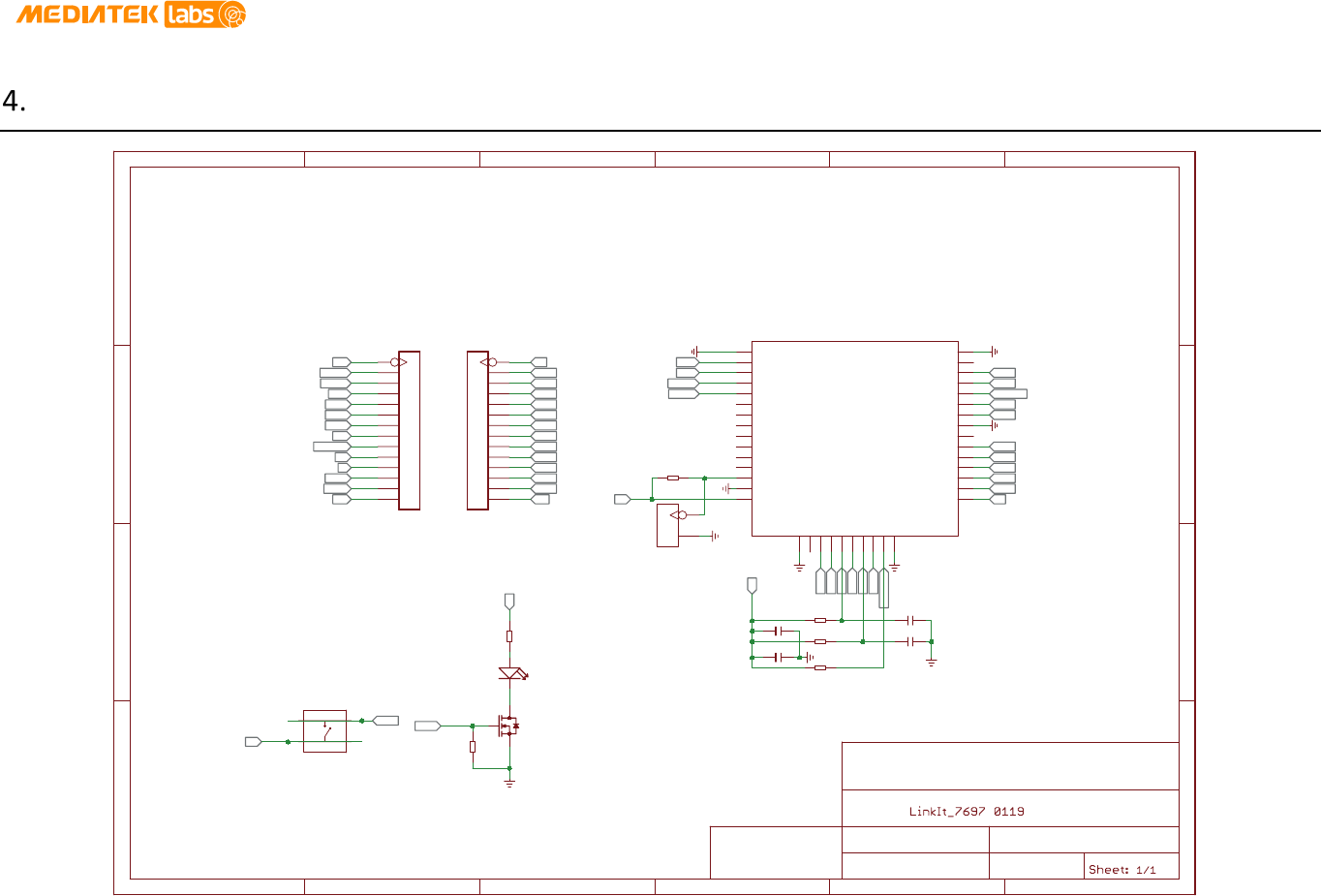Select the left pin header connector
This screenshot has width=1321, height=896.
pyautogui.click(x=409, y=430)
